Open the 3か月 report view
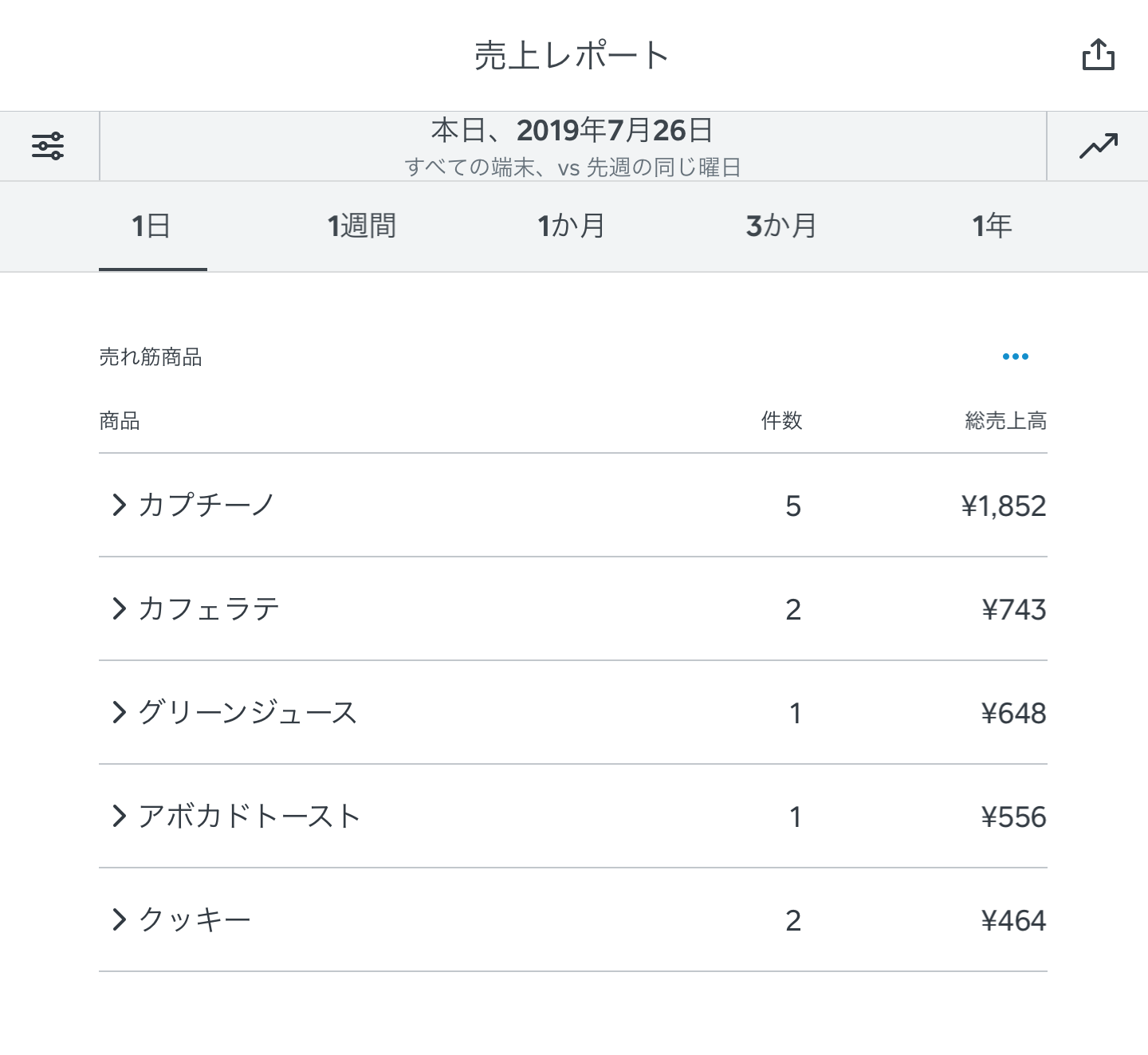This screenshot has width=1148, height=1055. (x=780, y=226)
